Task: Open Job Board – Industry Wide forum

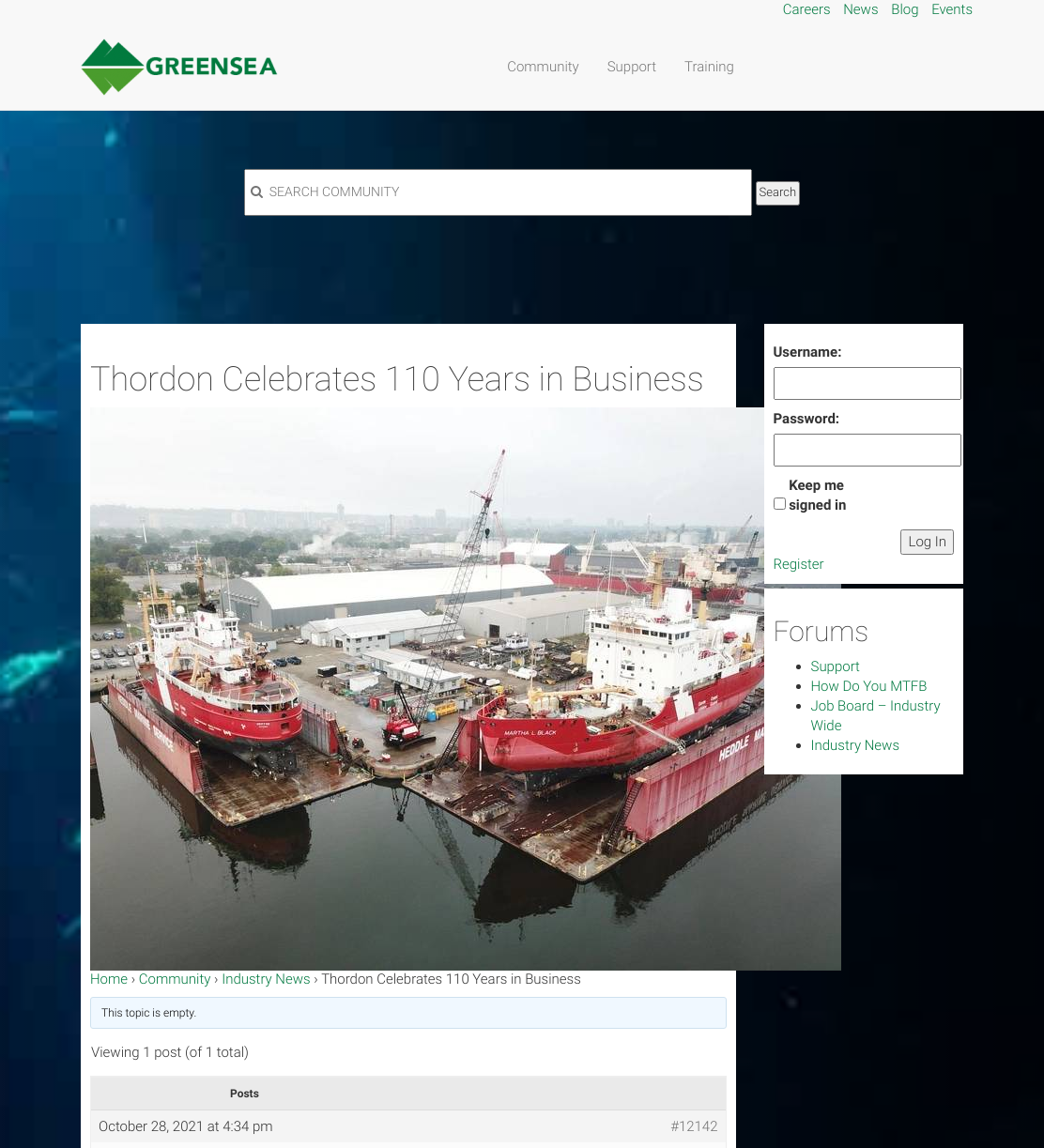Action: (875, 715)
